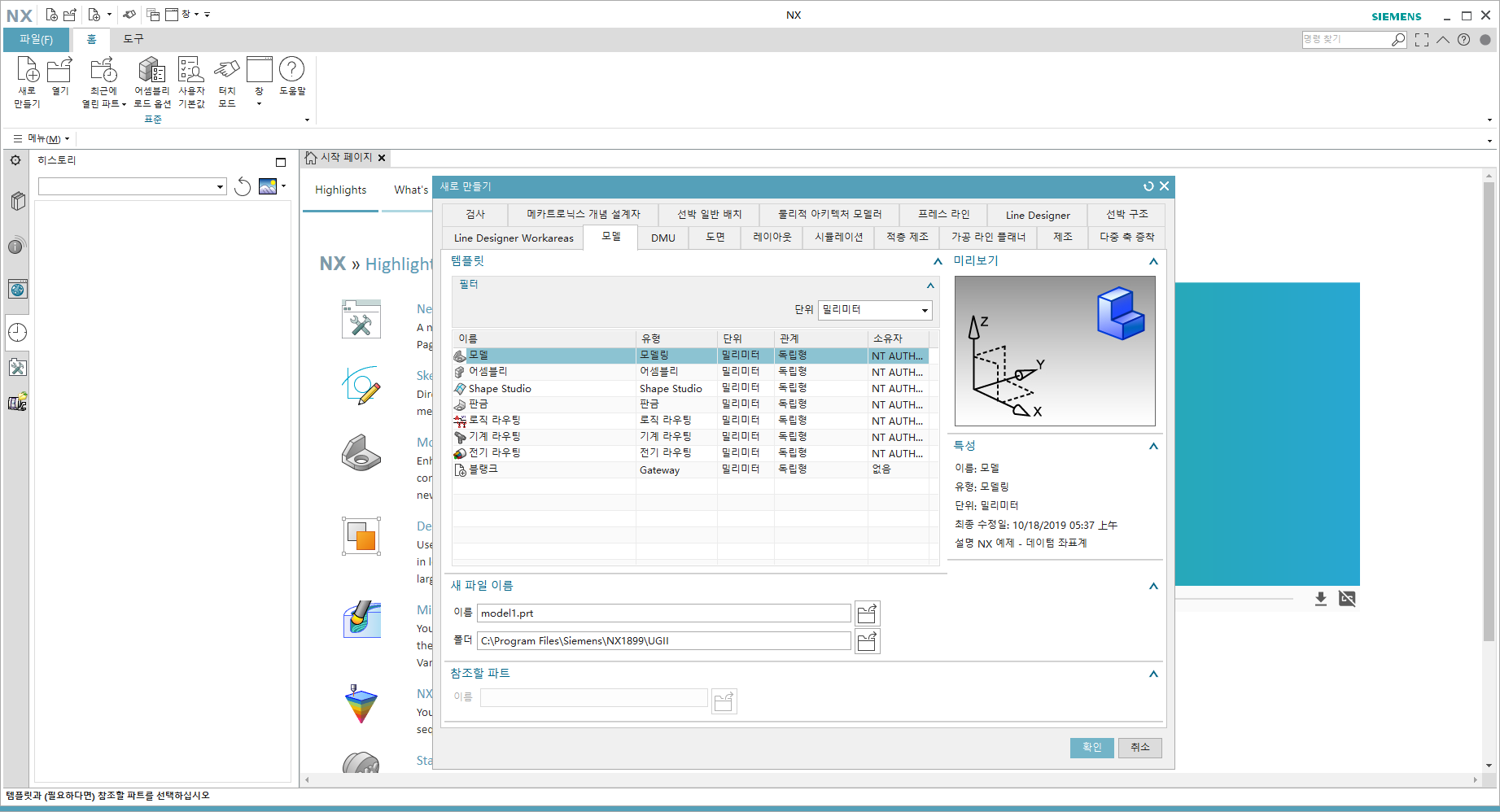Click the browse file icon next to model1.prt

click(x=868, y=613)
